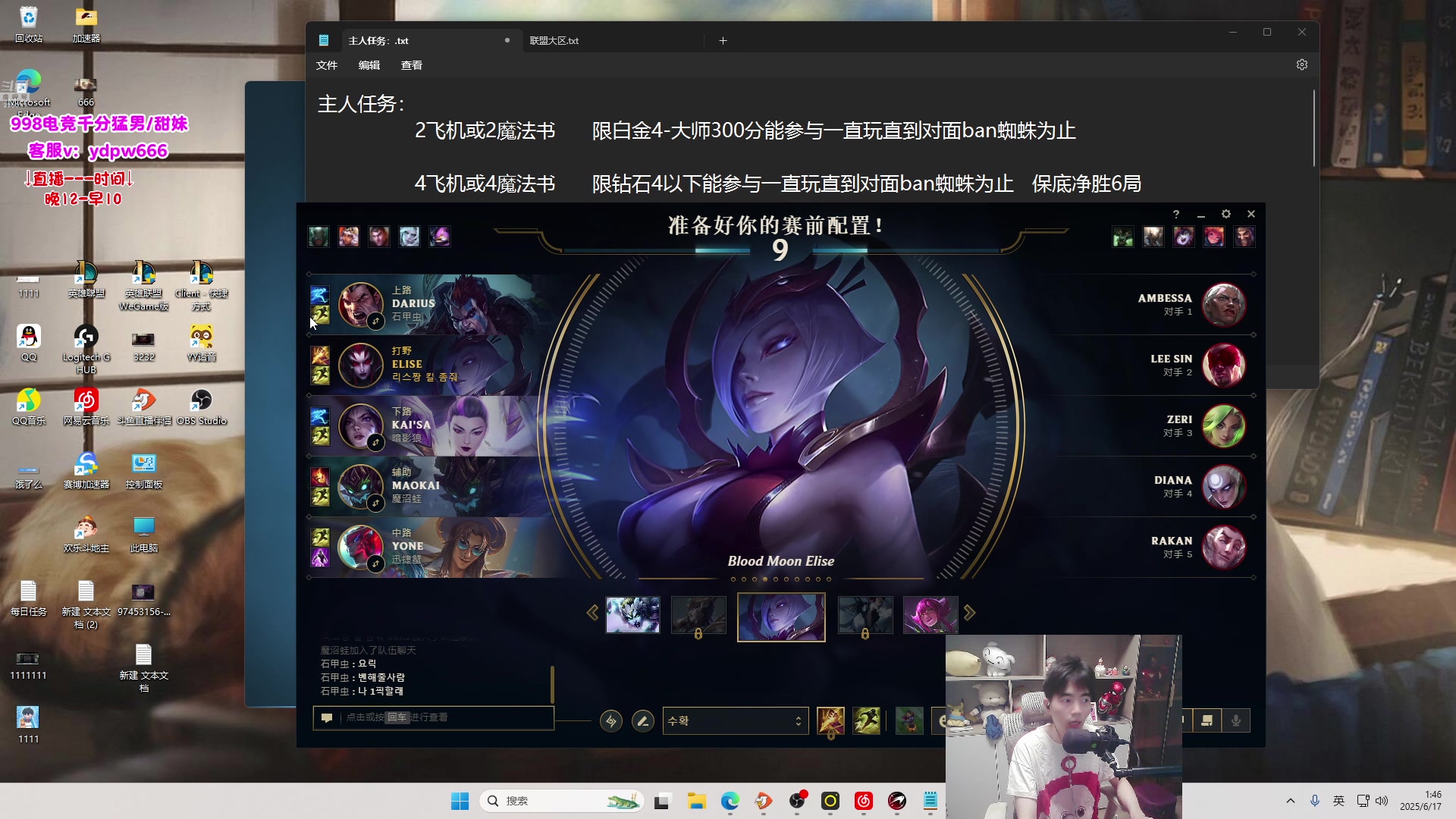Add a new Notepad tab

(x=723, y=41)
